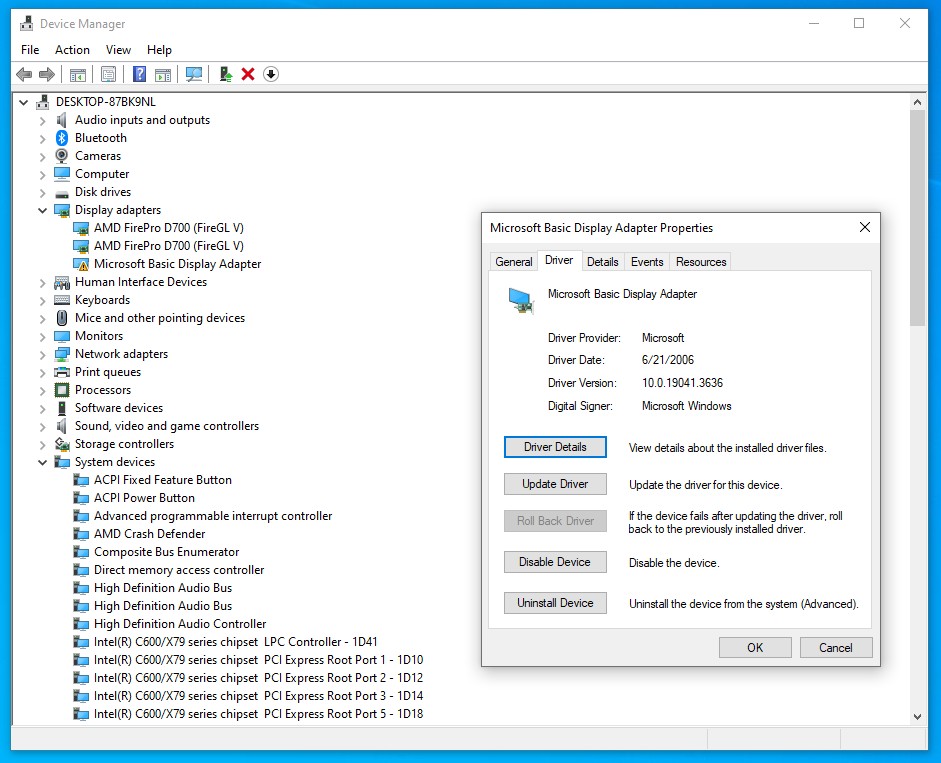Select the warning icon of Microsoft Basic Display Adapter
This screenshot has width=941, height=763.
tap(81, 264)
